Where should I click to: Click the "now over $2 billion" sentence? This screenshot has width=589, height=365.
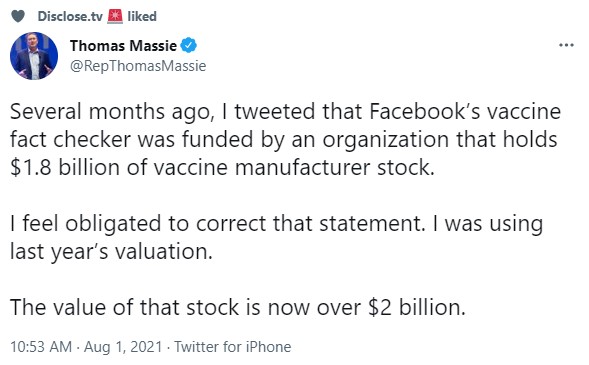[238, 308]
